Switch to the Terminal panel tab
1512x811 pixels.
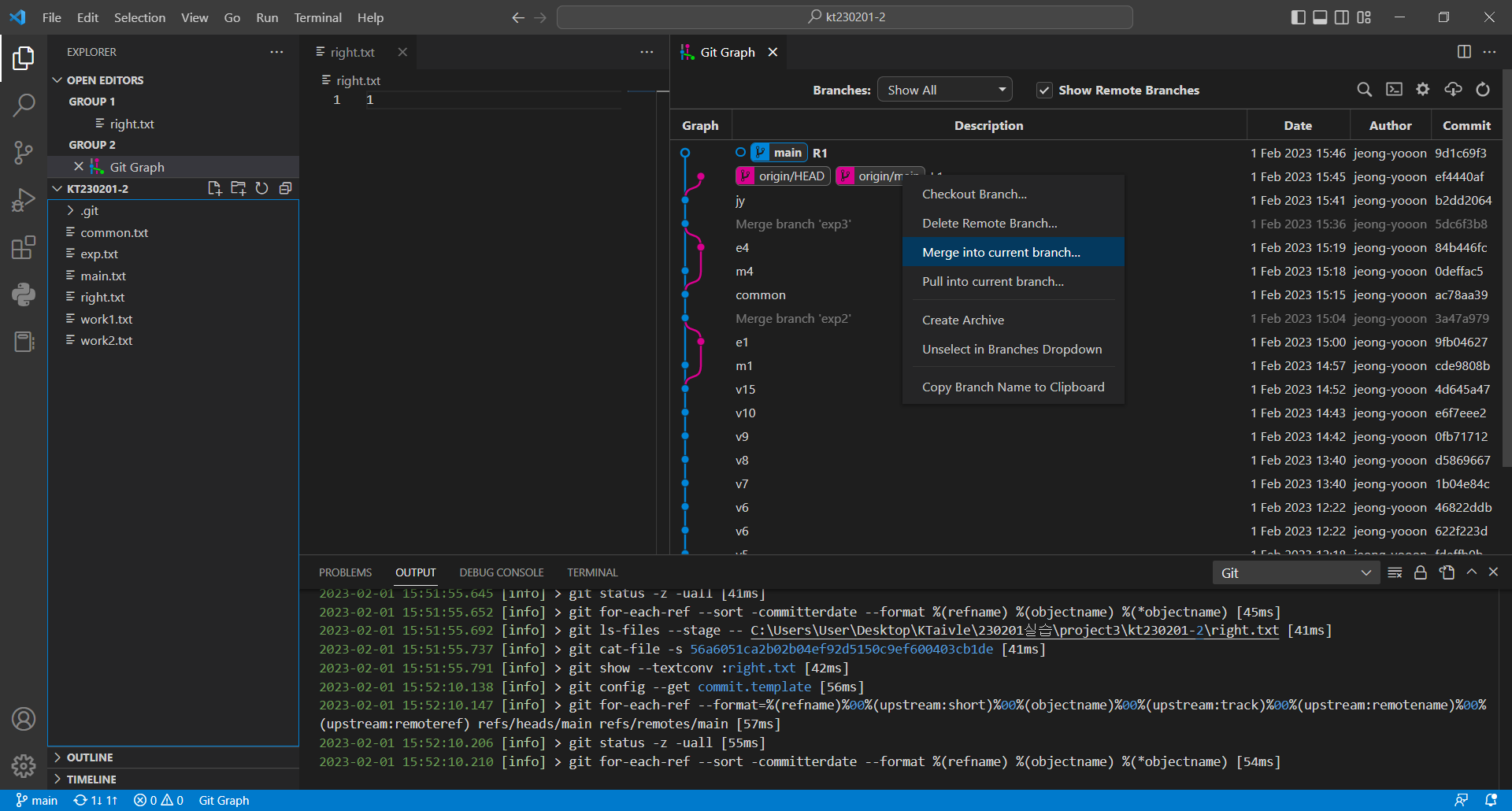pyautogui.click(x=592, y=572)
